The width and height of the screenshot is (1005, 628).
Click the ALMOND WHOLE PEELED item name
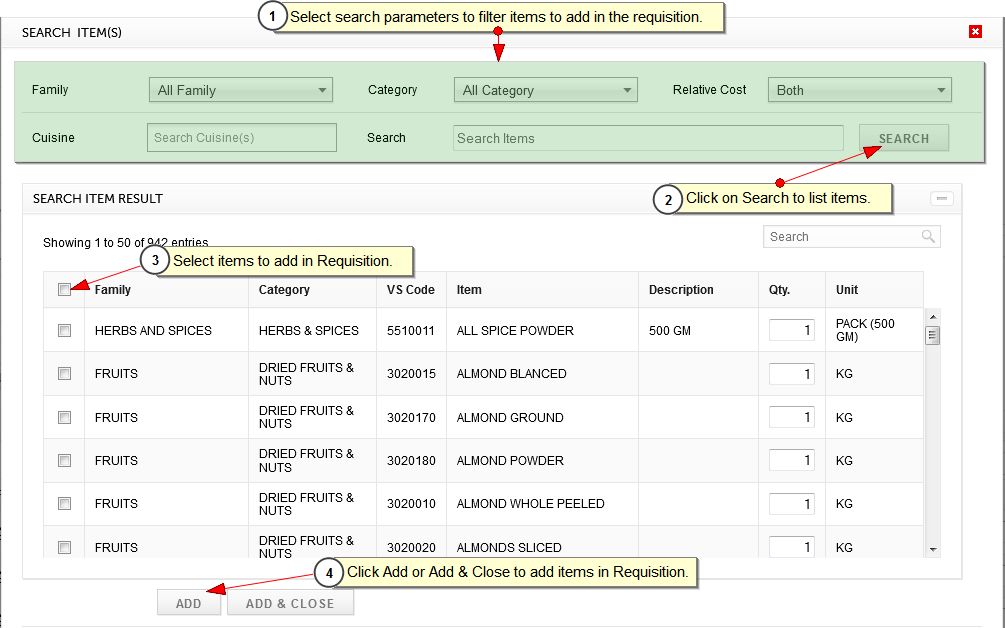click(x=531, y=504)
